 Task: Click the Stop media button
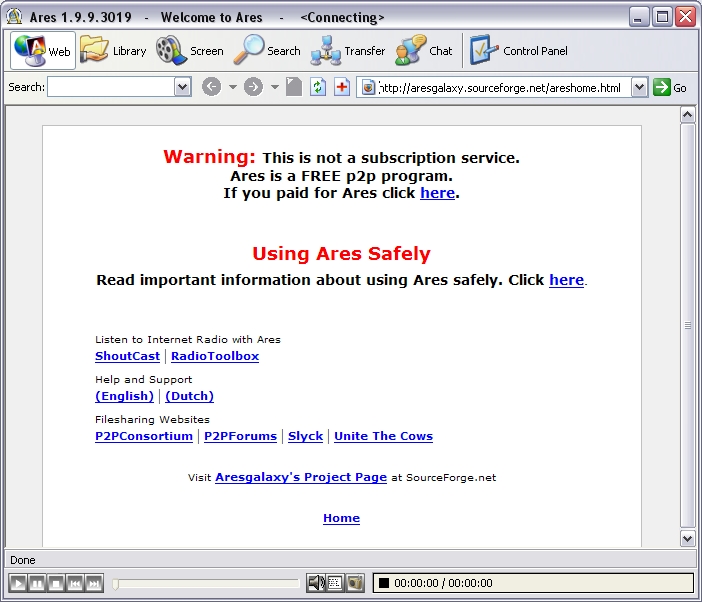click(56, 583)
